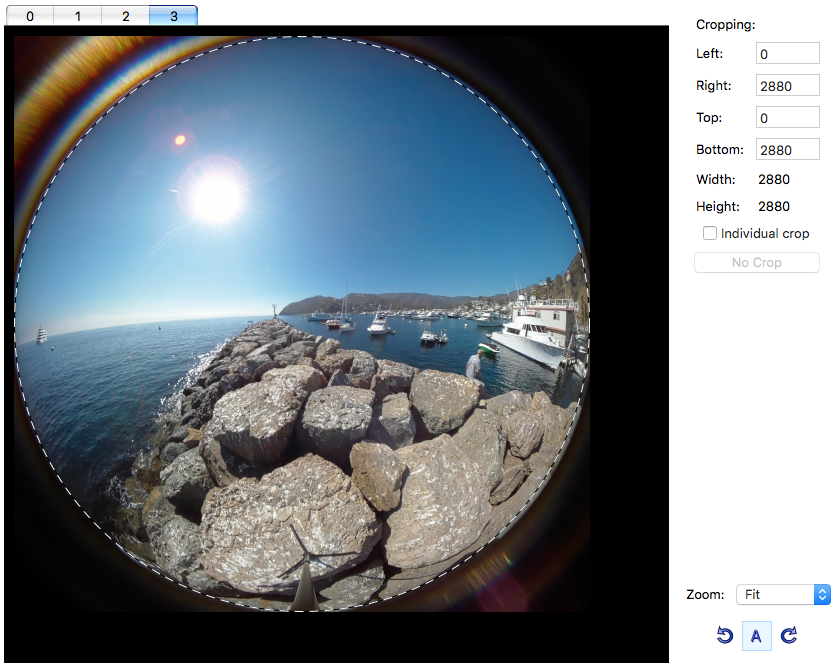The width and height of the screenshot is (839, 671).
Task: Click the Cropping: heading label
Action: click(x=726, y=25)
